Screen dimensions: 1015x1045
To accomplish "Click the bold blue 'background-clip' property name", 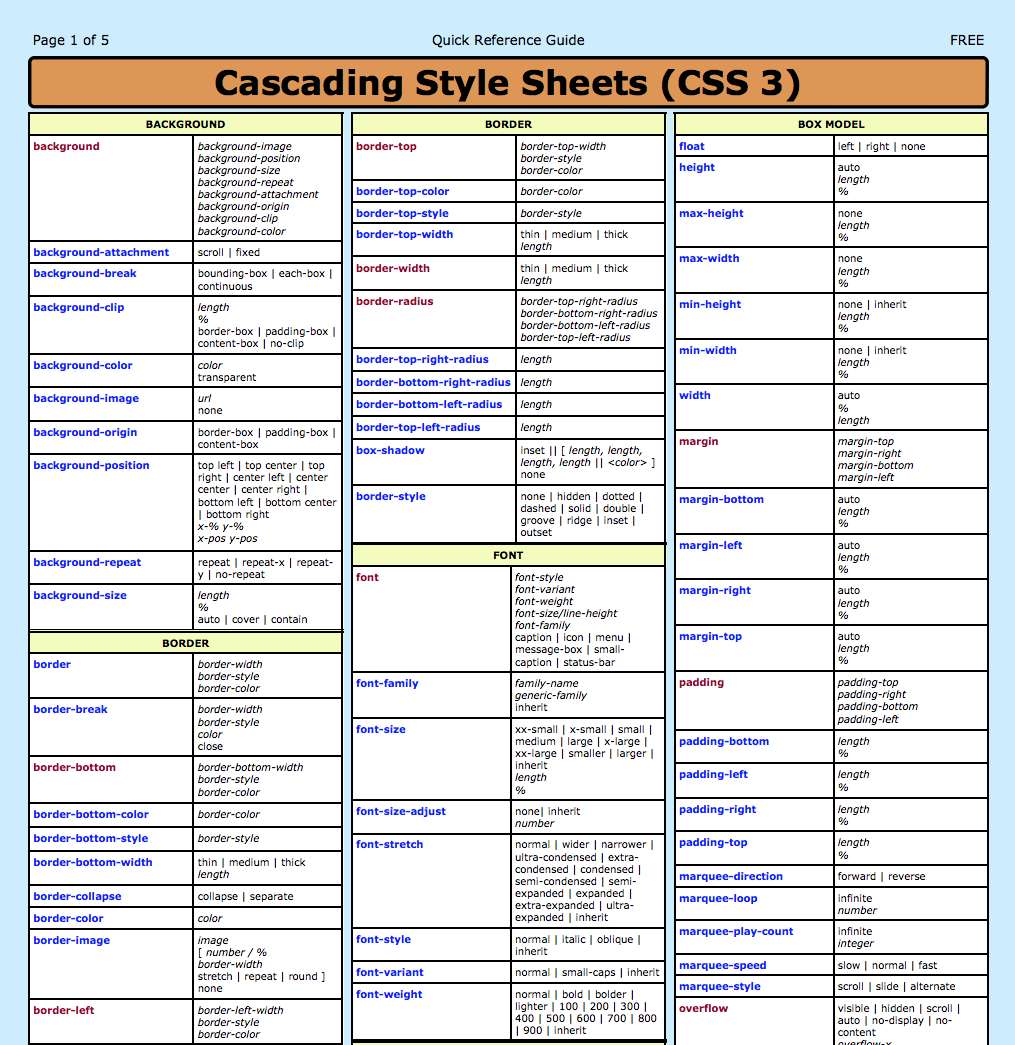I will tap(79, 307).
